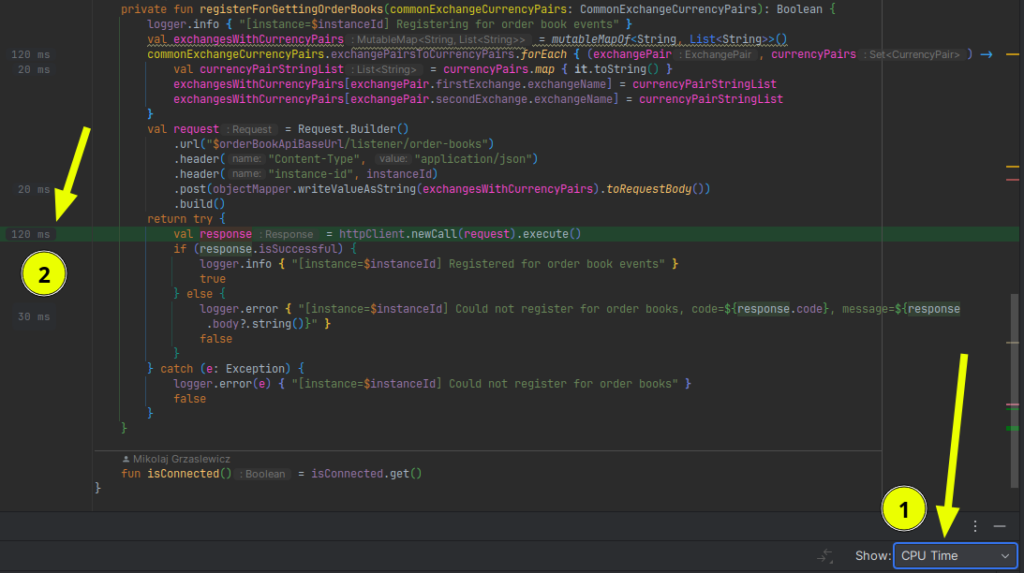The height and width of the screenshot is (573, 1024).
Task: Click secondExchange in the map assignment
Action: click(481, 99)
